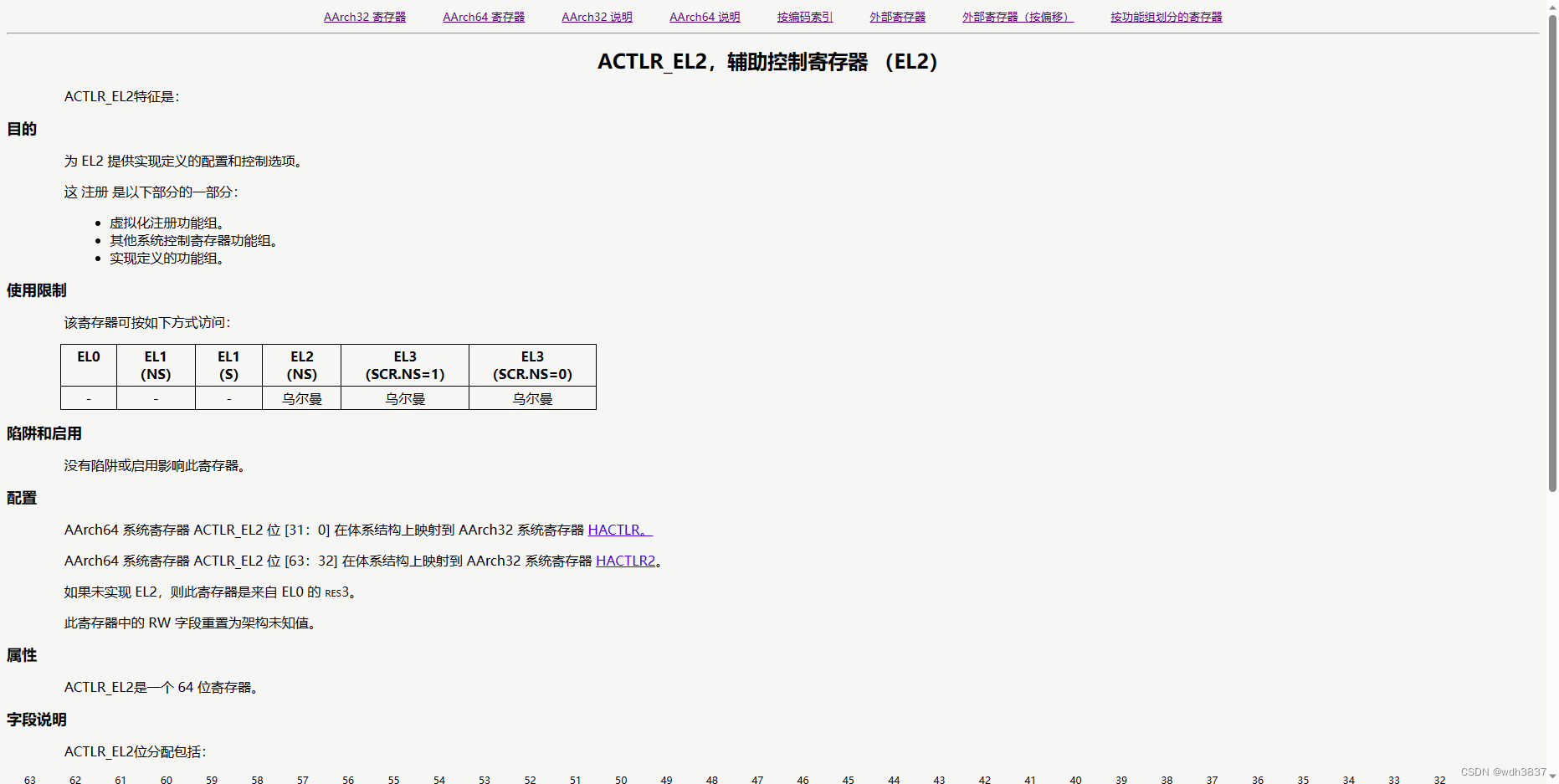
Task: Follow the HACTLR2 register link
Action: point(626,561)
